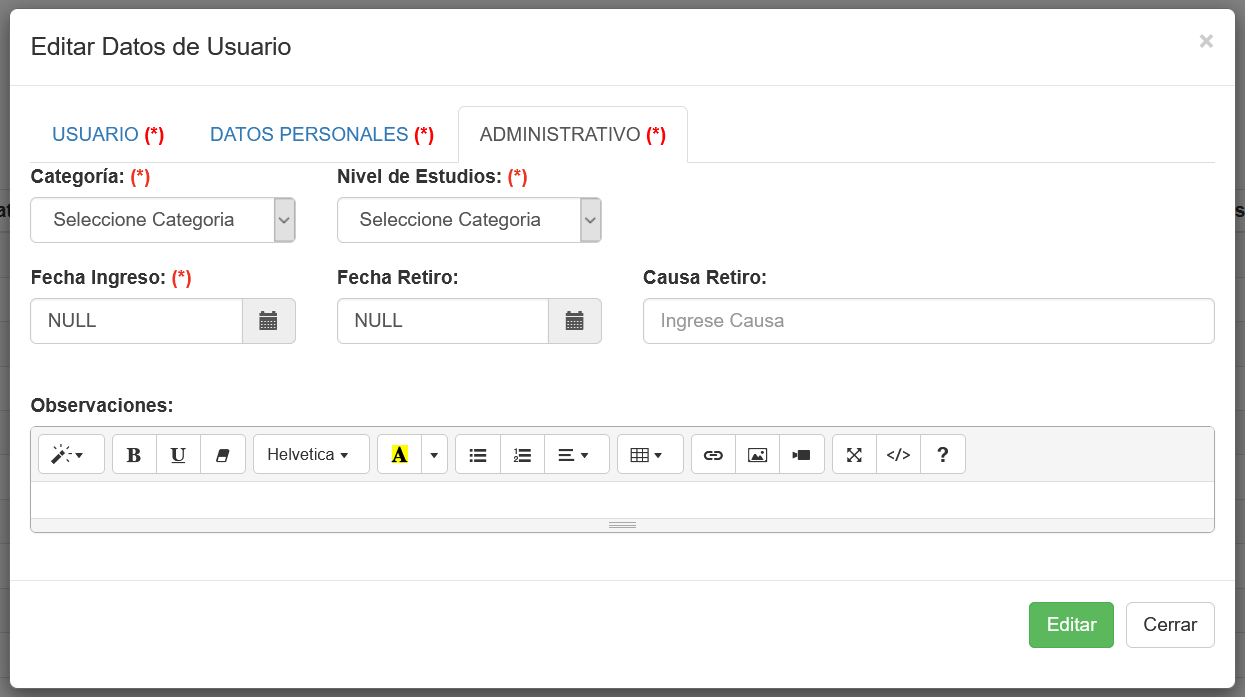Click the Cerrar button
This screenshot has width=1245, height=697.
click(x=1170, y=625)
